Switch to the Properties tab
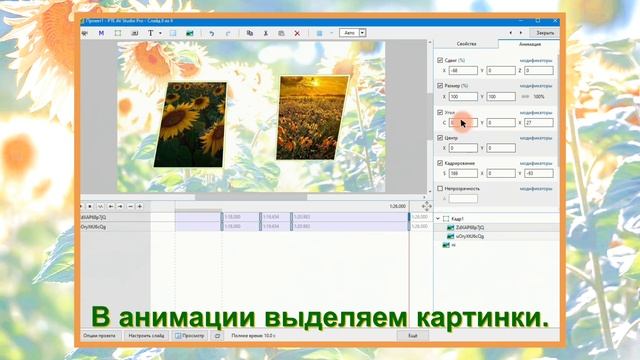The height and width of the screenshot is (360, 640). (x=466, y=44)
